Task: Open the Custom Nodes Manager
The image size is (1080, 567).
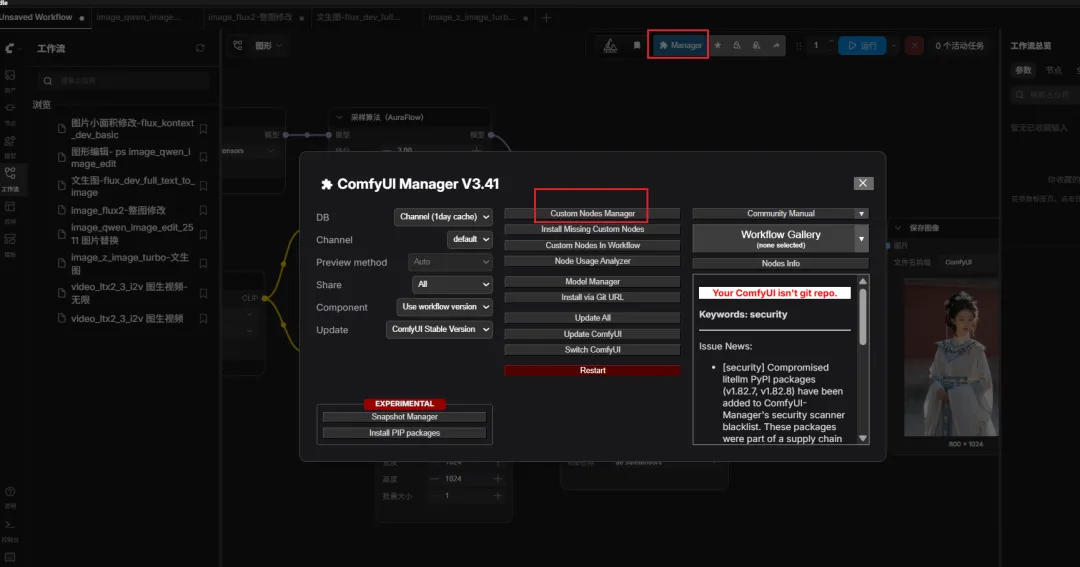Action: tap(592, 214)
